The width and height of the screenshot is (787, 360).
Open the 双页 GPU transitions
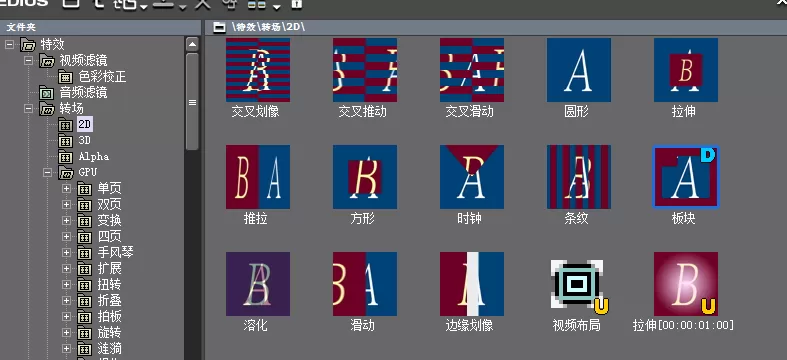pos(109,204)
